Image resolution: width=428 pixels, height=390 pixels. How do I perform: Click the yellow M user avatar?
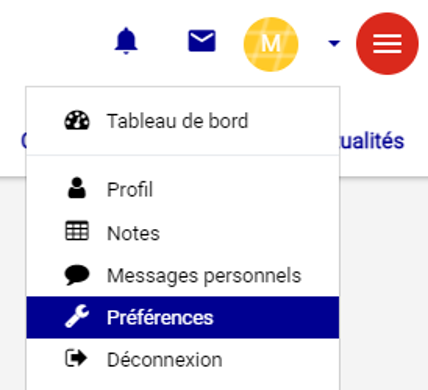click(271, 44)
